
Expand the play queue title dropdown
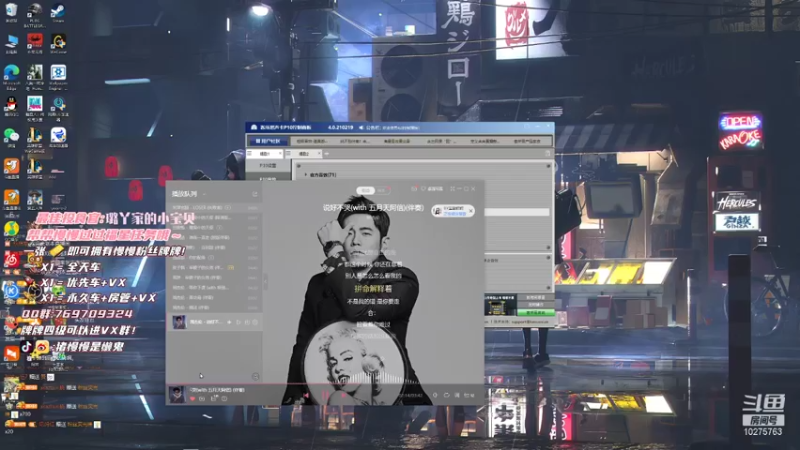coord(205,194)
